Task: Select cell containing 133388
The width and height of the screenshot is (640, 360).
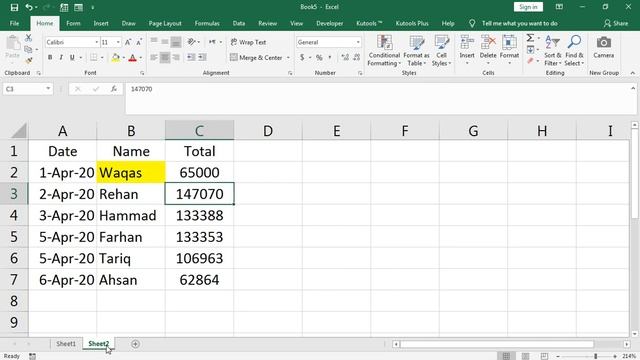Action: (200, 215)
